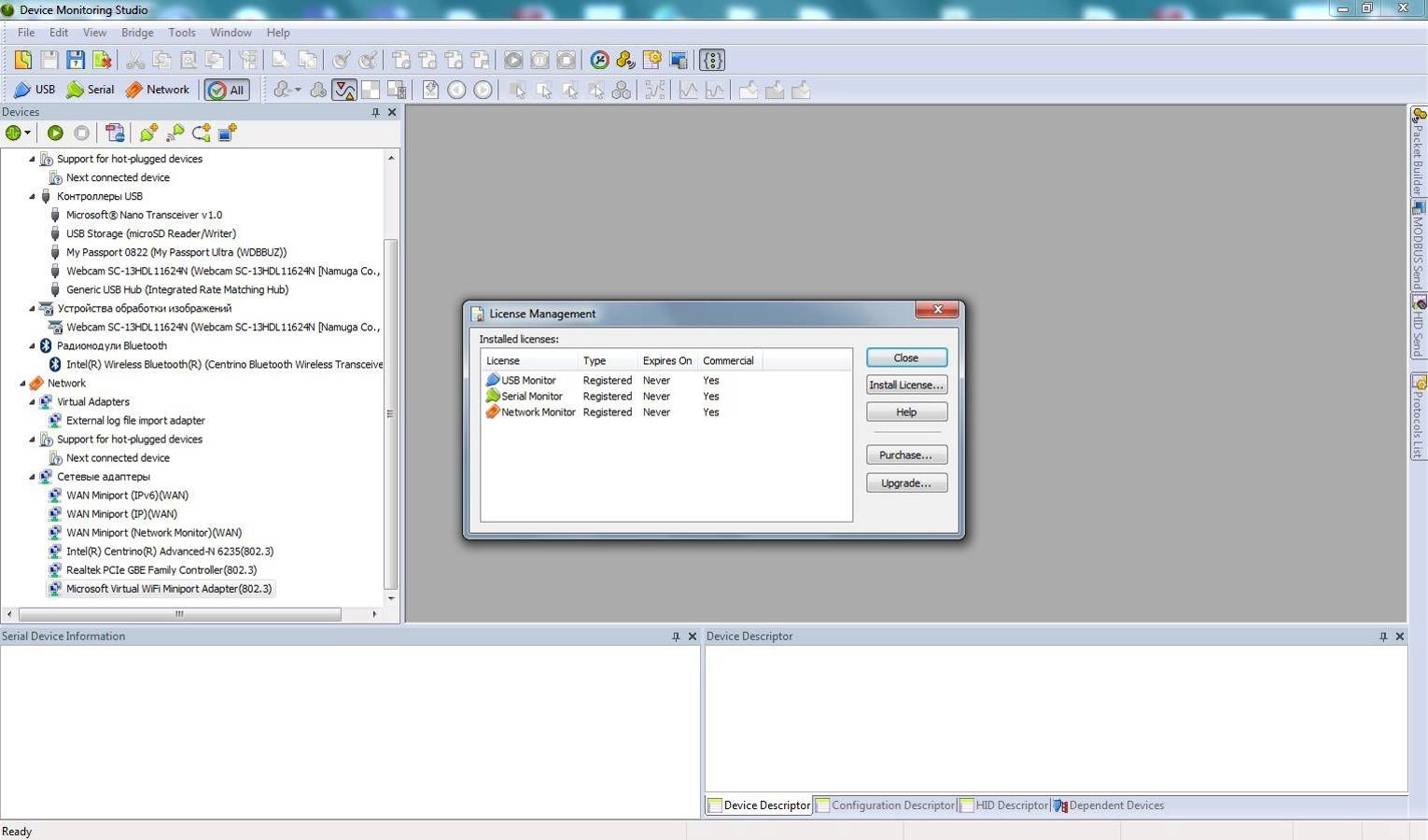Click the cable loop with plus icon
This screenshot has width=1428, height=840.
click(x=201, y=133)
